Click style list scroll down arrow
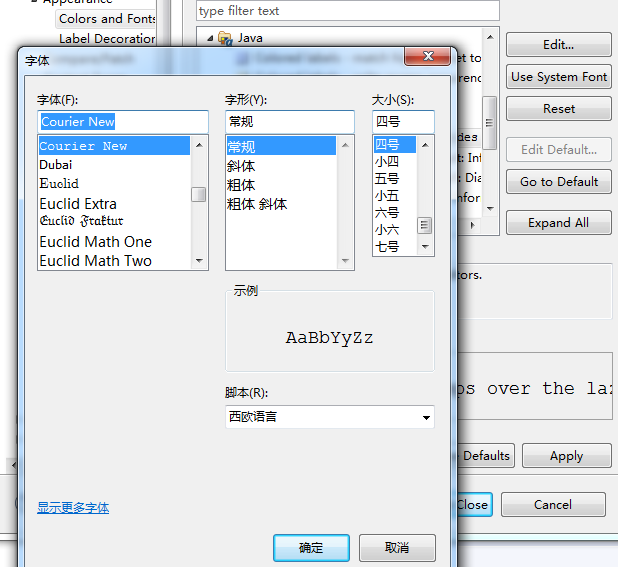618x567 pixels. 345,260
